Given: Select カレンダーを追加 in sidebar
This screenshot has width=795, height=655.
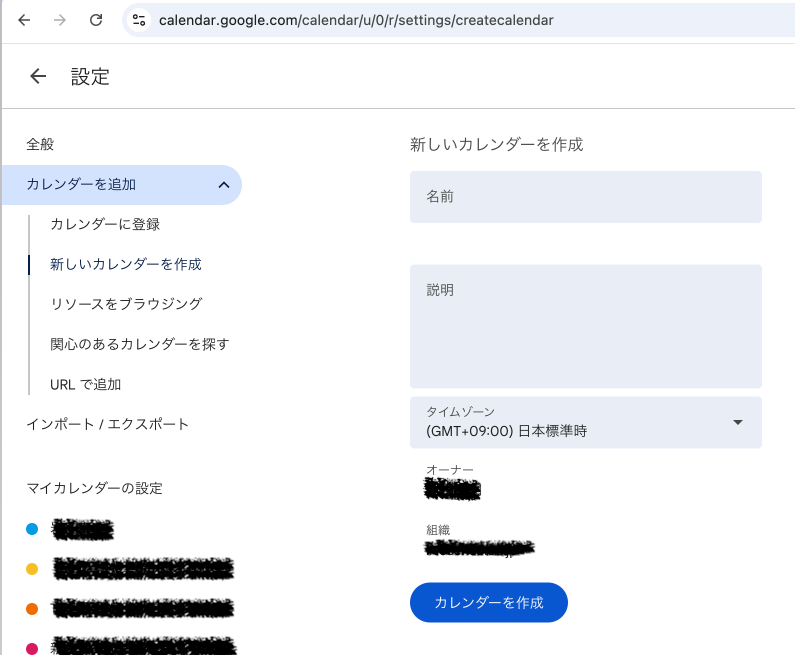Looking at the screenshot, I should 122,185.
